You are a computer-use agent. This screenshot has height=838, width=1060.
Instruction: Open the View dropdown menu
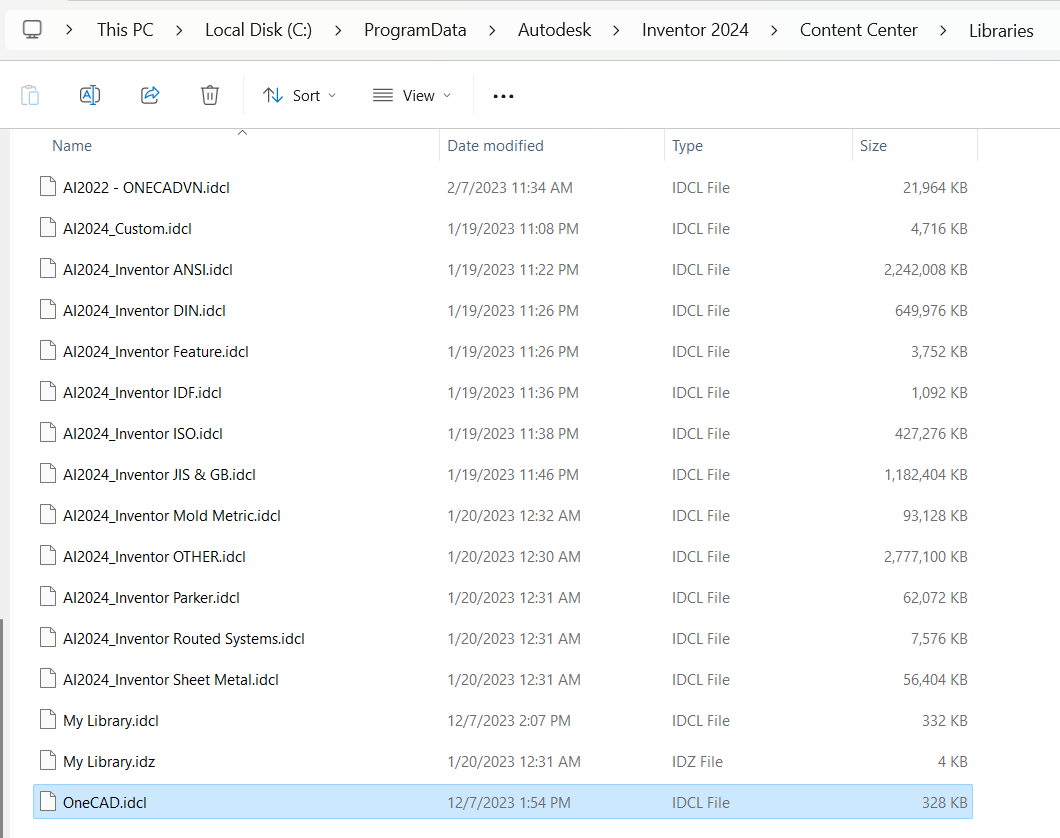412,96
